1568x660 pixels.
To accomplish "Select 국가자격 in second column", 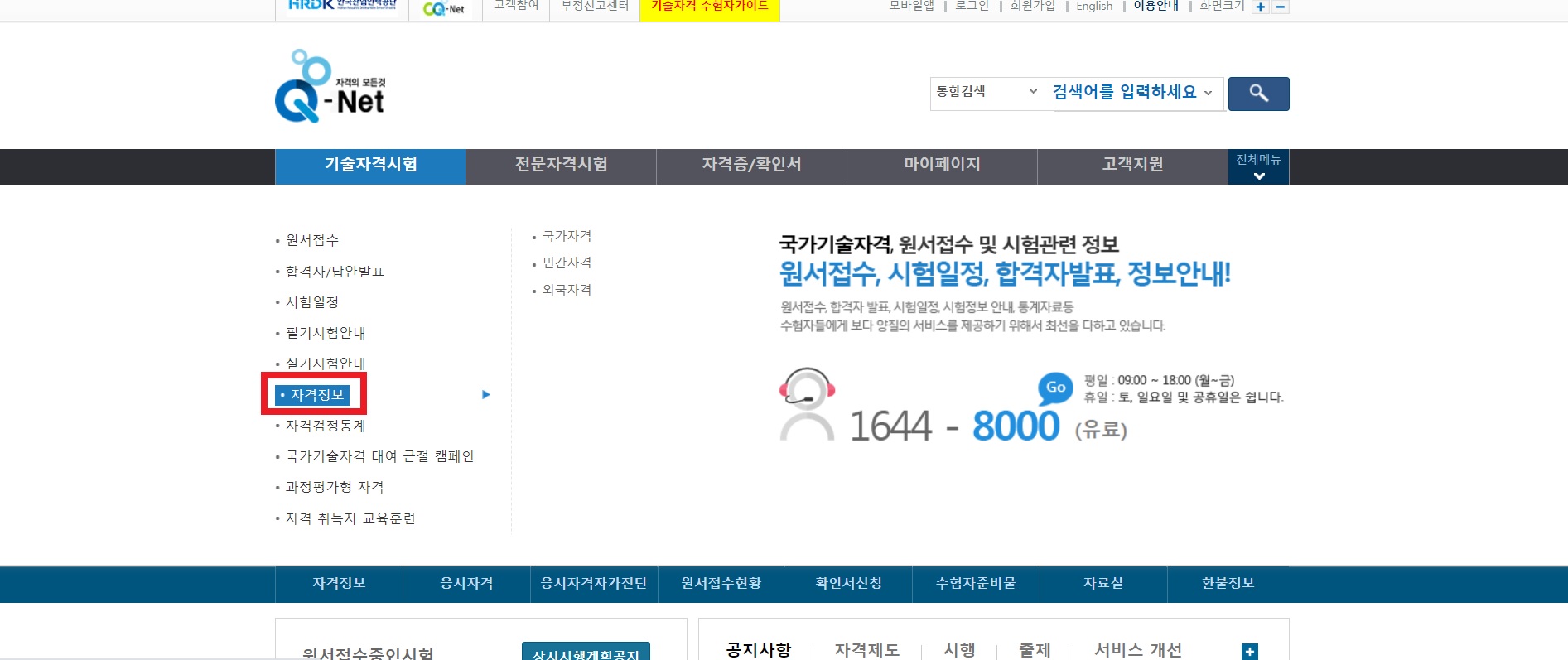I will point(567,236).
